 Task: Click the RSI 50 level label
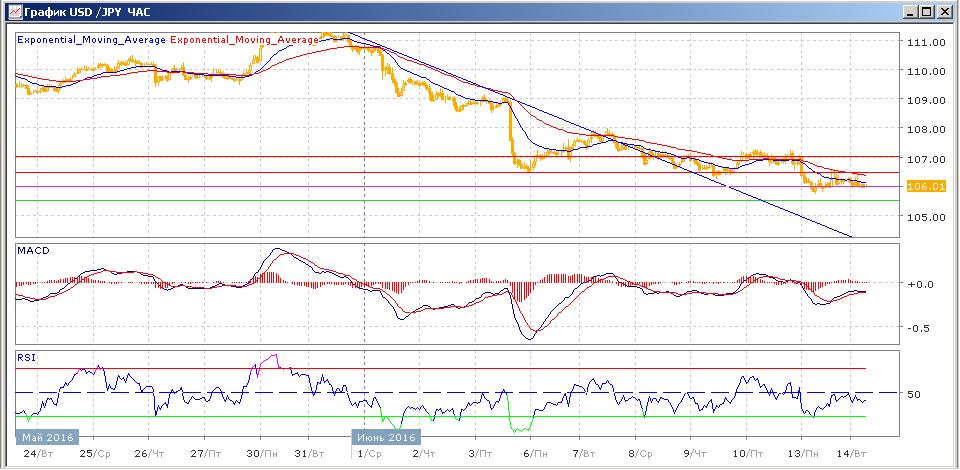[913, 394]
